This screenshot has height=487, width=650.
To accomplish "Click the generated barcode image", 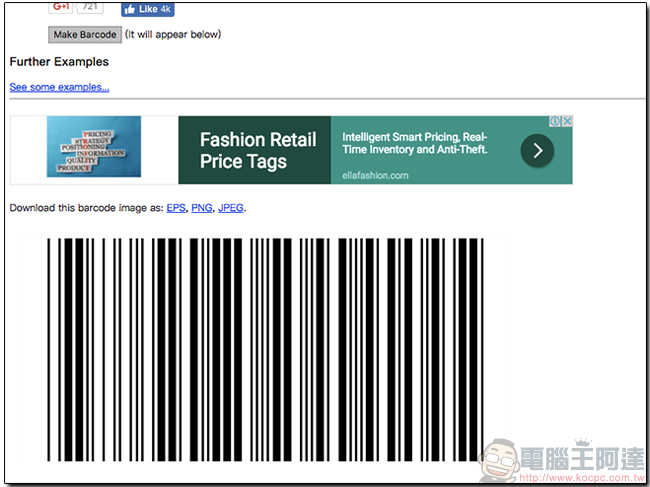I will [x=265, y=349].
